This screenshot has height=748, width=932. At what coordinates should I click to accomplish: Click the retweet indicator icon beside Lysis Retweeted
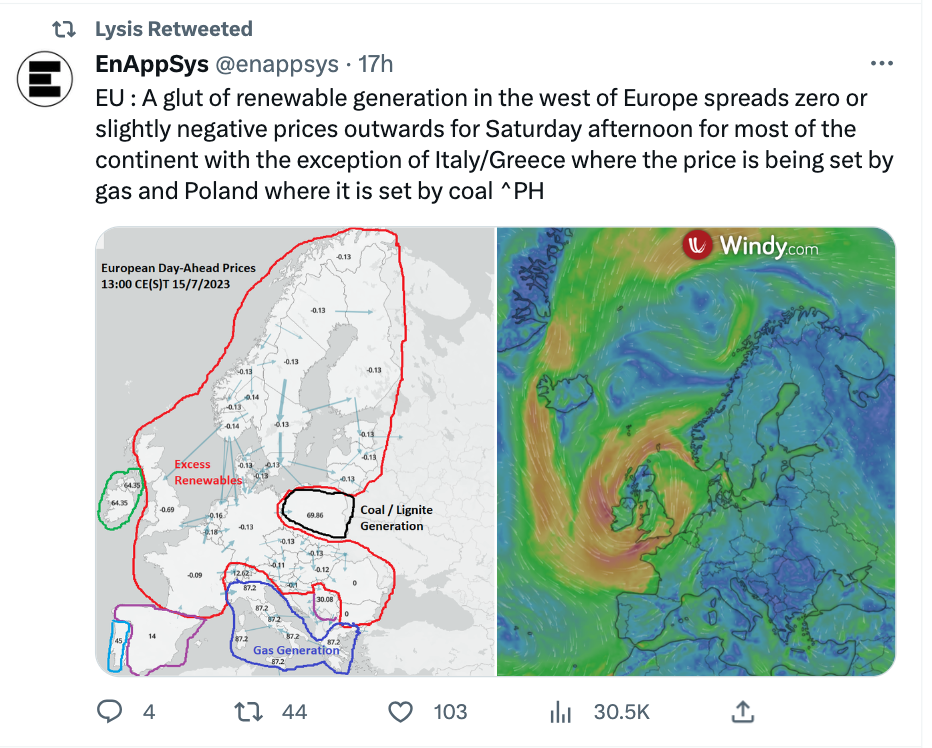point(65,29)
